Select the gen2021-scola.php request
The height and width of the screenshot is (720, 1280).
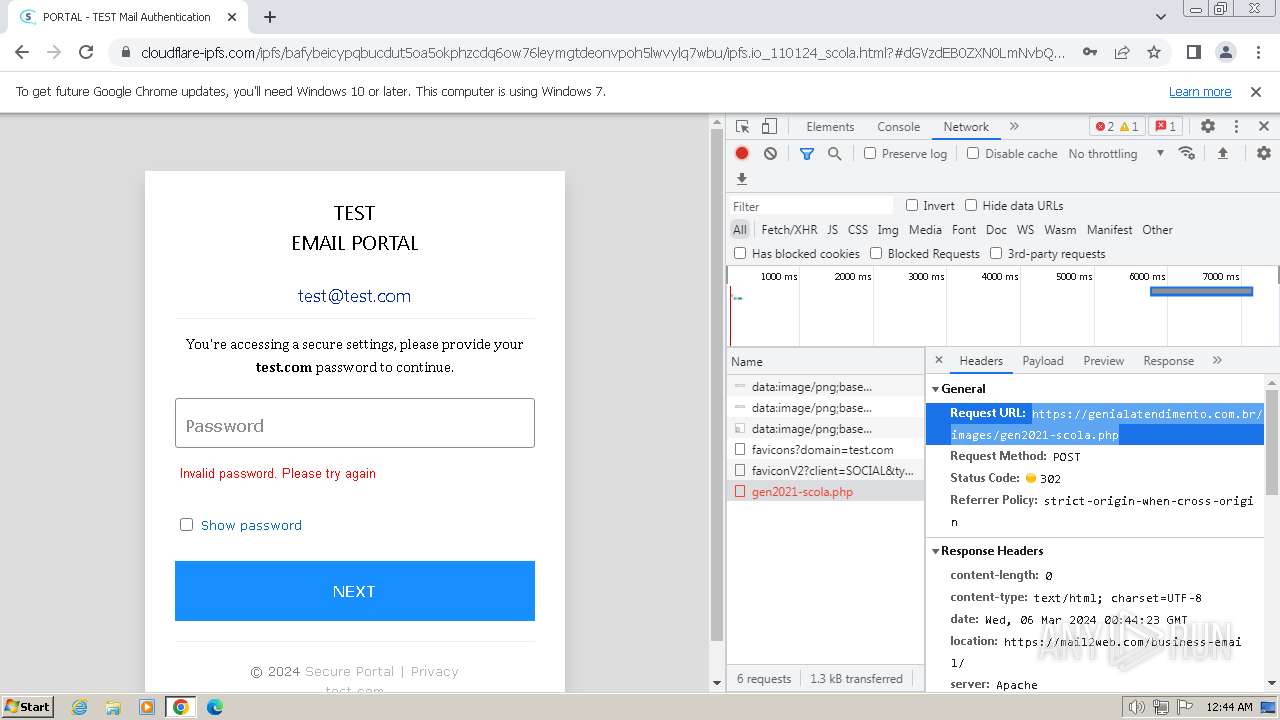coord(825,491)
